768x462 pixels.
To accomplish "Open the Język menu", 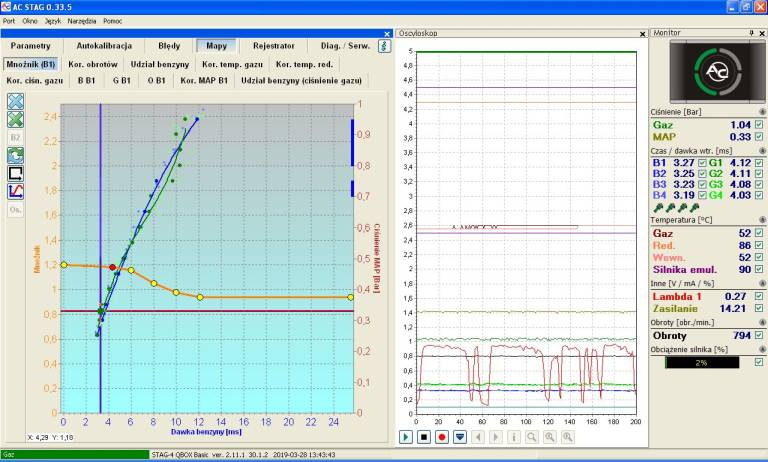I will [52, 21].
